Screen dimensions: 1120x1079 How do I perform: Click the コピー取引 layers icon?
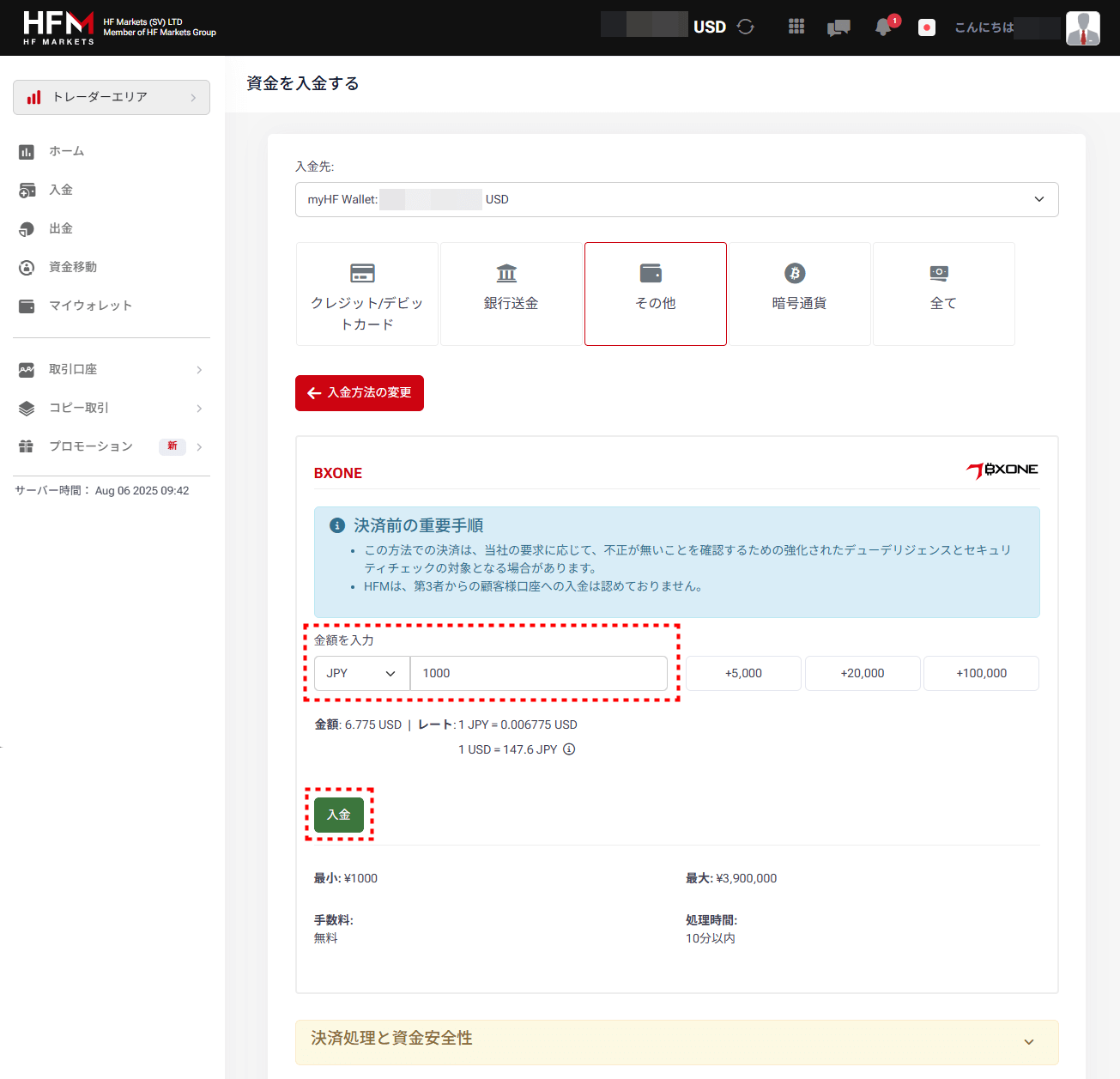point(27,409)
